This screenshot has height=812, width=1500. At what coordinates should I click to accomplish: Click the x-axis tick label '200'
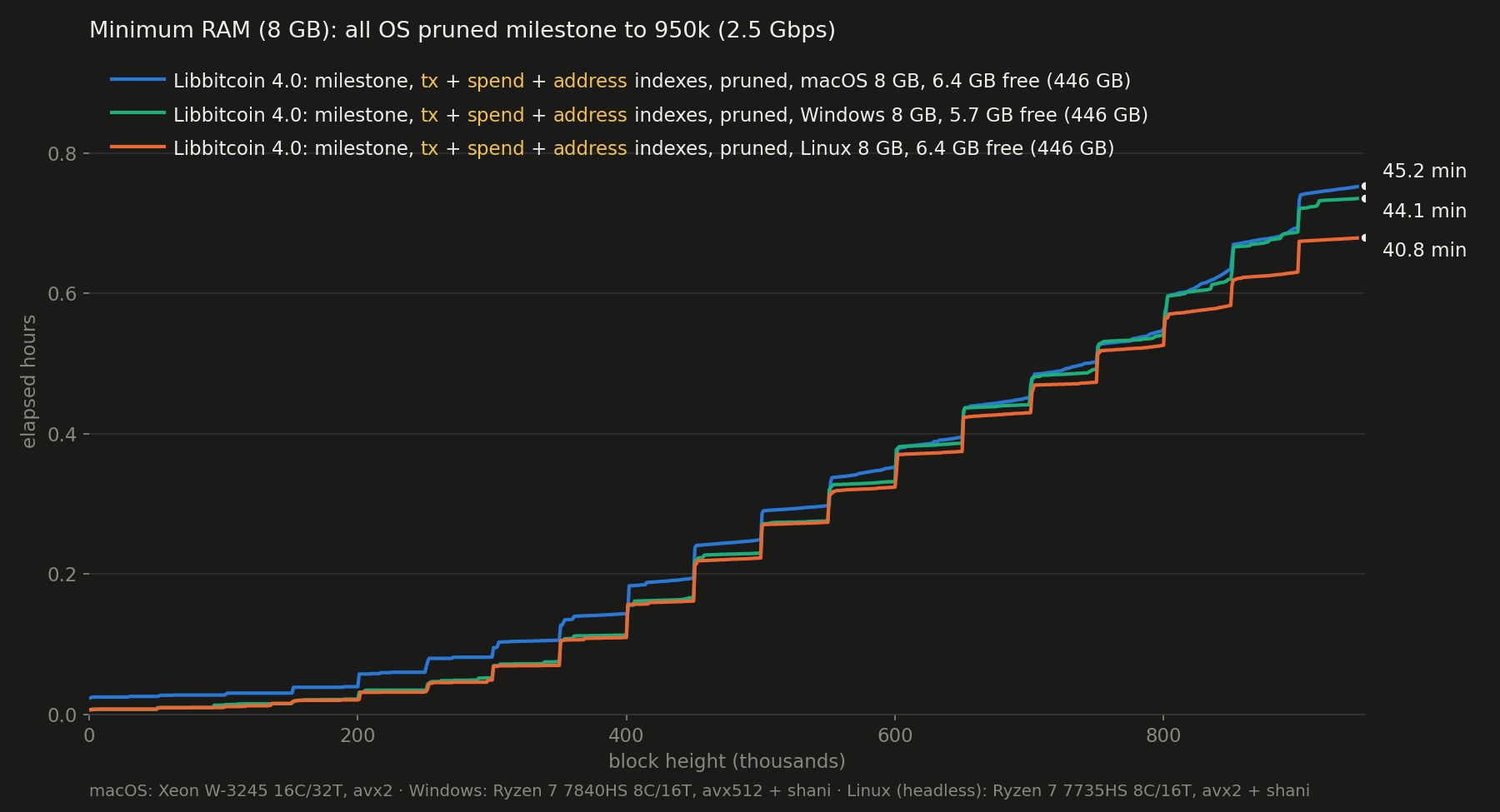(x=357, y=736)
